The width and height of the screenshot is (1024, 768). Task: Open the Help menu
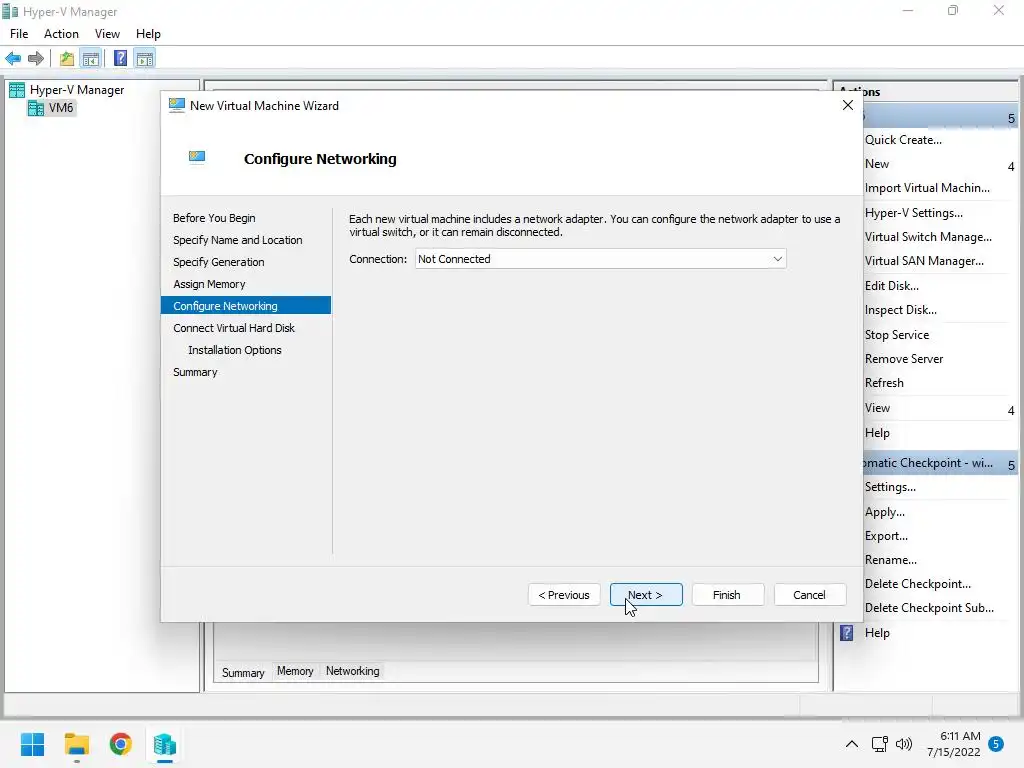pyautogui.click(x=148, y=34)
